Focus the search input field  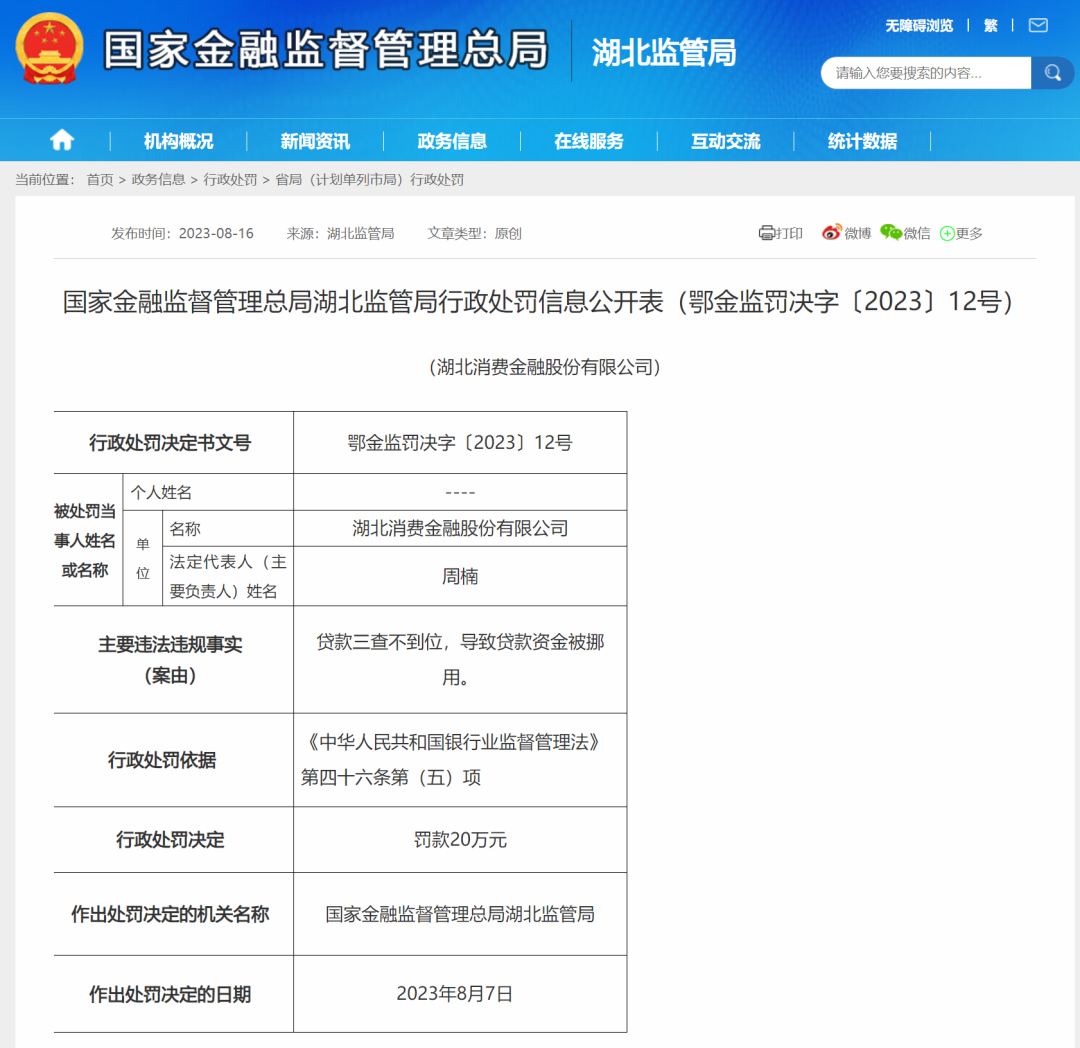926,73
